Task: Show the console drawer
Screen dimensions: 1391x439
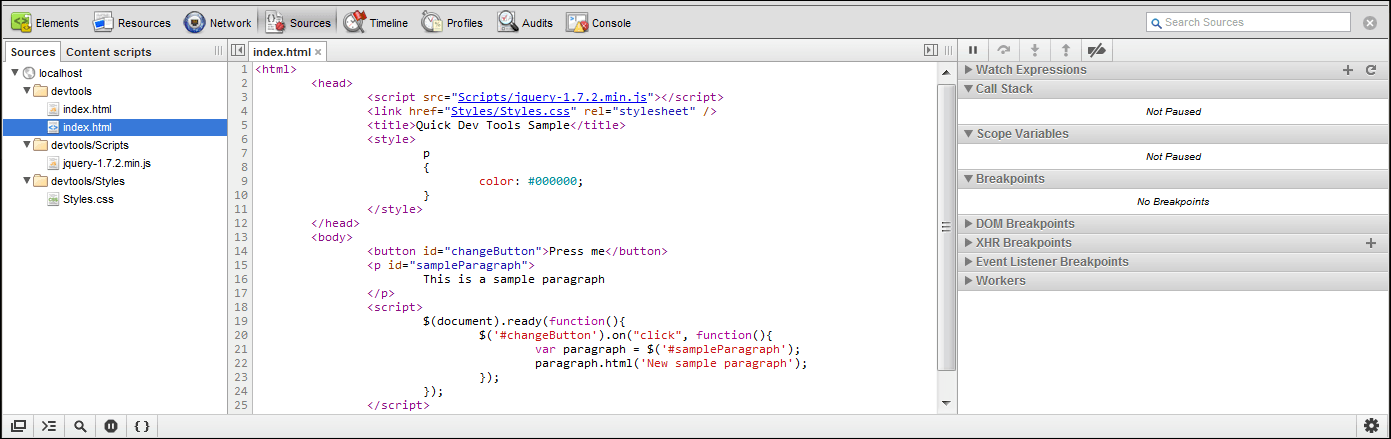Action: click(49, 425)
